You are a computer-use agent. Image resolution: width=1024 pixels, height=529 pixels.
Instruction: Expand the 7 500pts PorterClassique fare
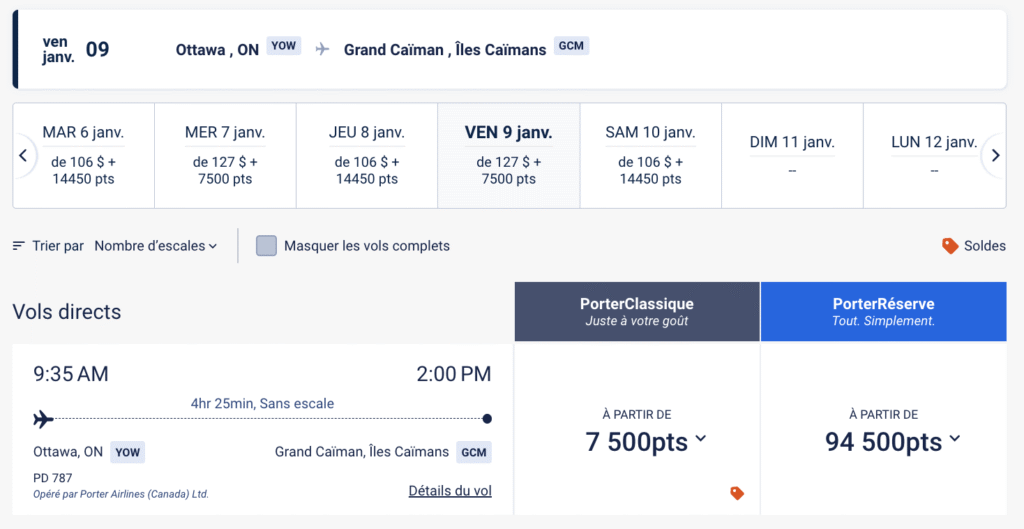[646, 441]
